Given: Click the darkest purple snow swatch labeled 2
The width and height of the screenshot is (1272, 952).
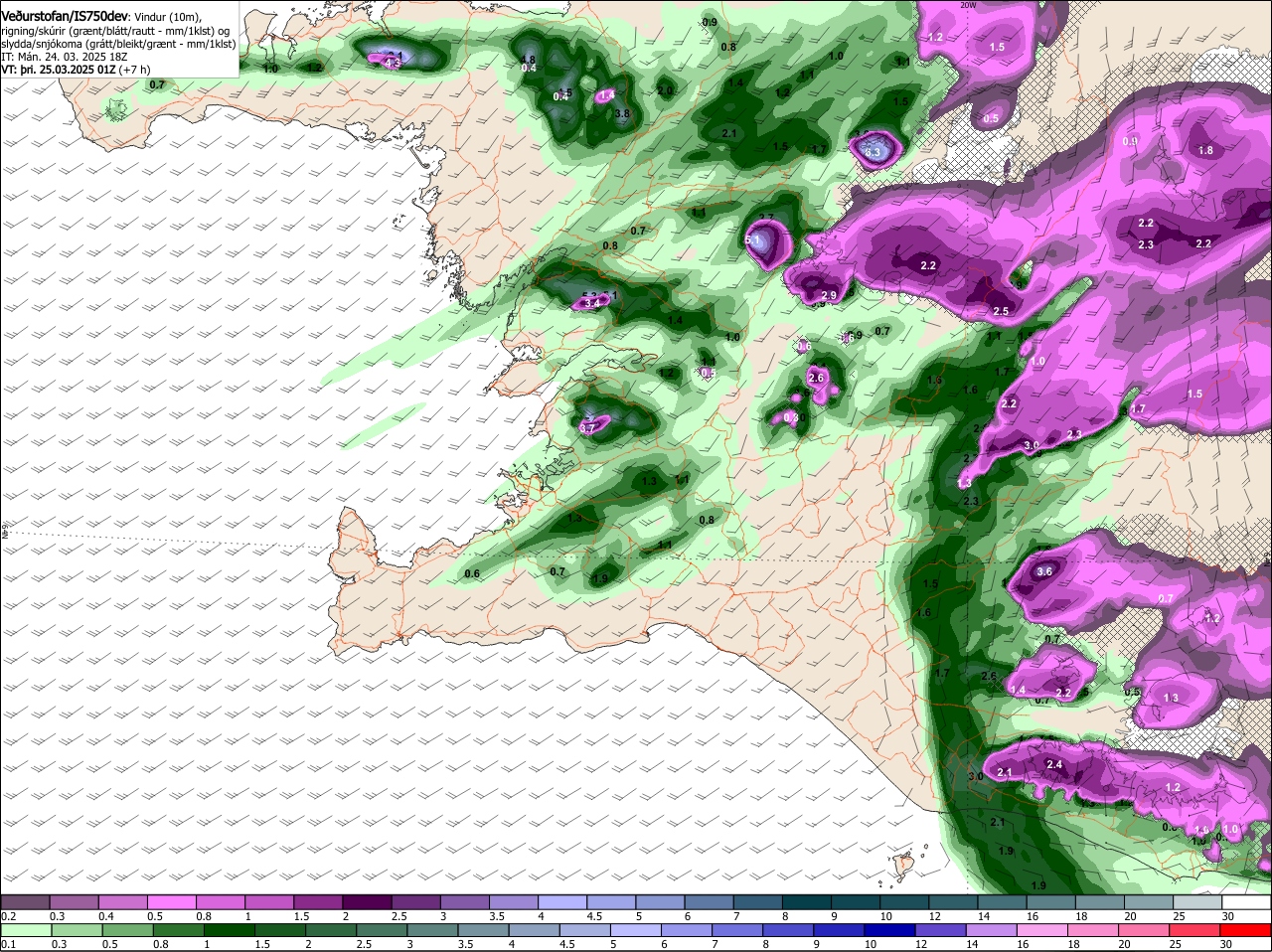Looking at the screenshot, I should [x=367, y=902].
